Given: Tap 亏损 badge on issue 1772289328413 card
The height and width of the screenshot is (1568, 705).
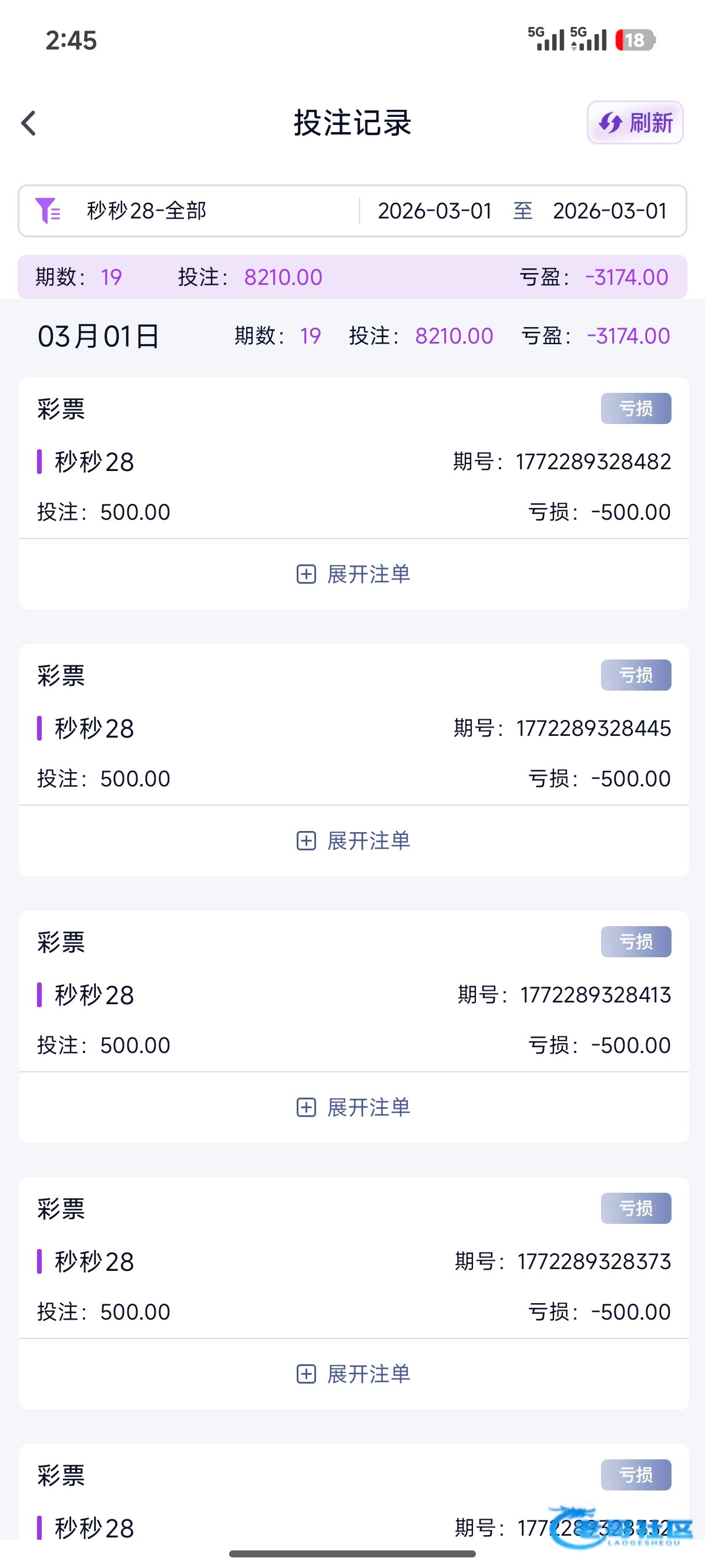Looking at the screenshot, I should (636, 941).
